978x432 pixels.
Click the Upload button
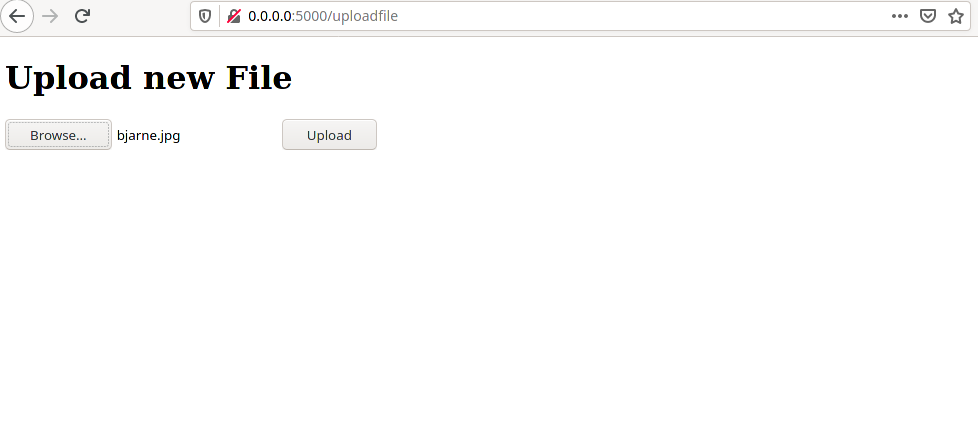[x=329, y=135]
